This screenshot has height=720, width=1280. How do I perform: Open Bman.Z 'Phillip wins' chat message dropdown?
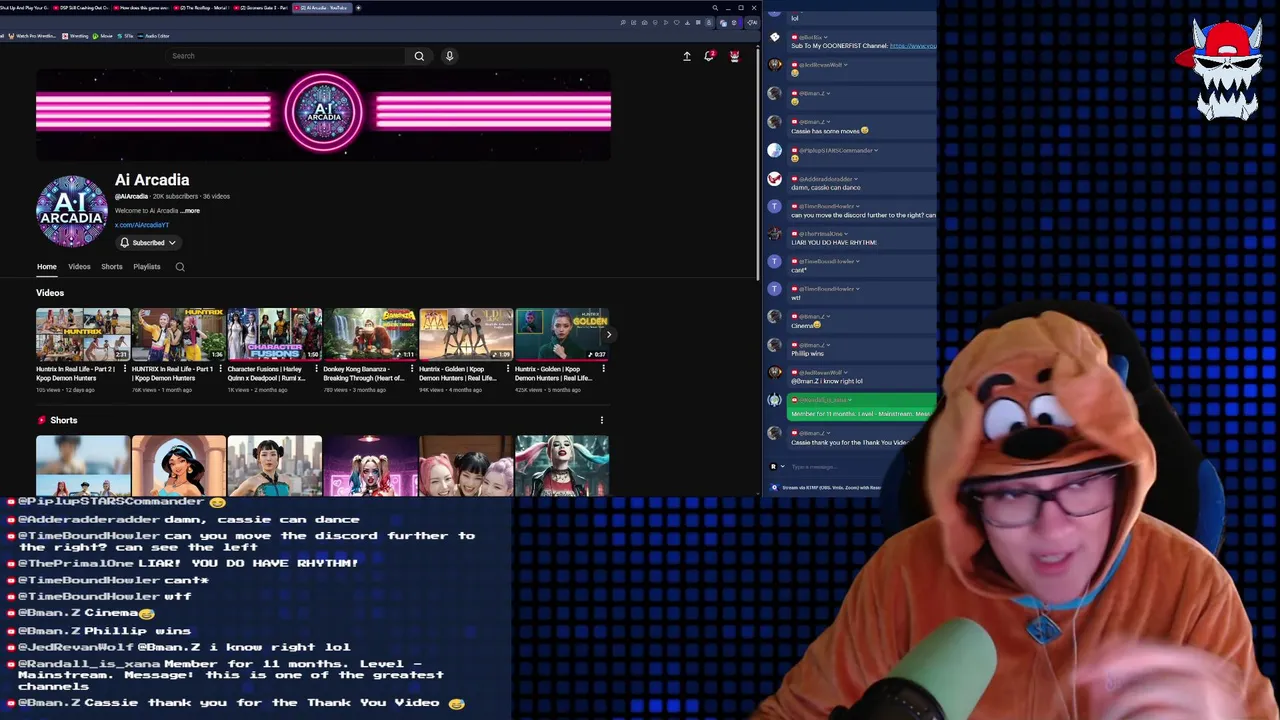point(829,345)
